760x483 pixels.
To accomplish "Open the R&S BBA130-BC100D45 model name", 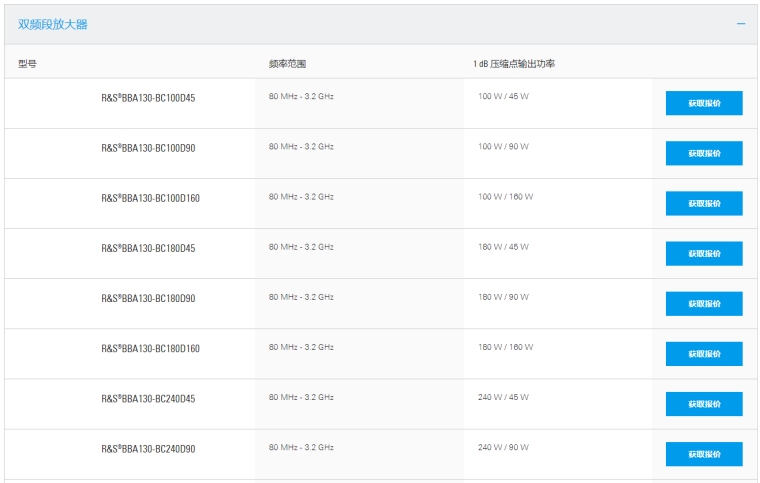I will coord(148,98).
